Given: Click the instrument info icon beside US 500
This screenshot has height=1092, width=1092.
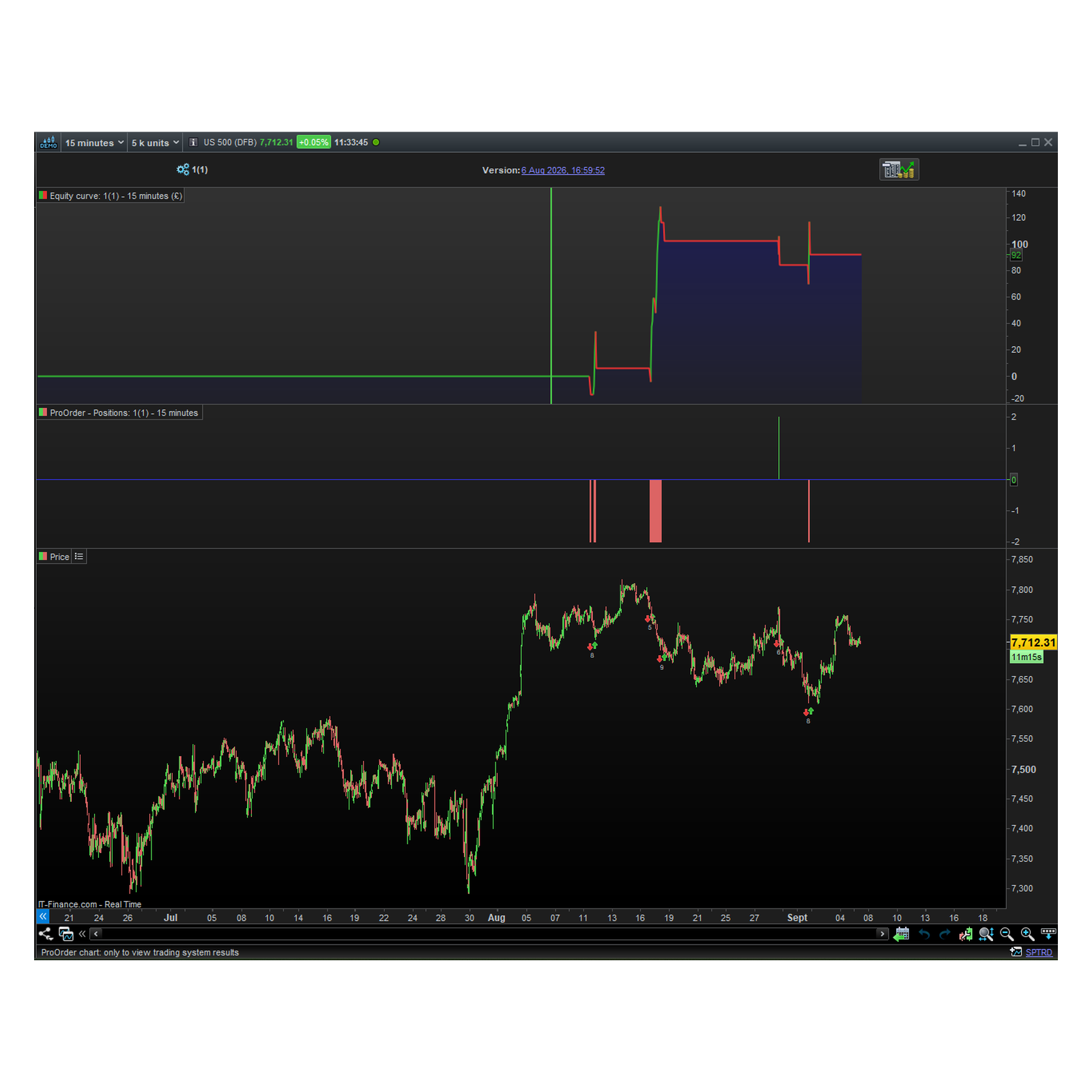Looking at the screenshot, I should pyautogui.click(x=193, y=143).
